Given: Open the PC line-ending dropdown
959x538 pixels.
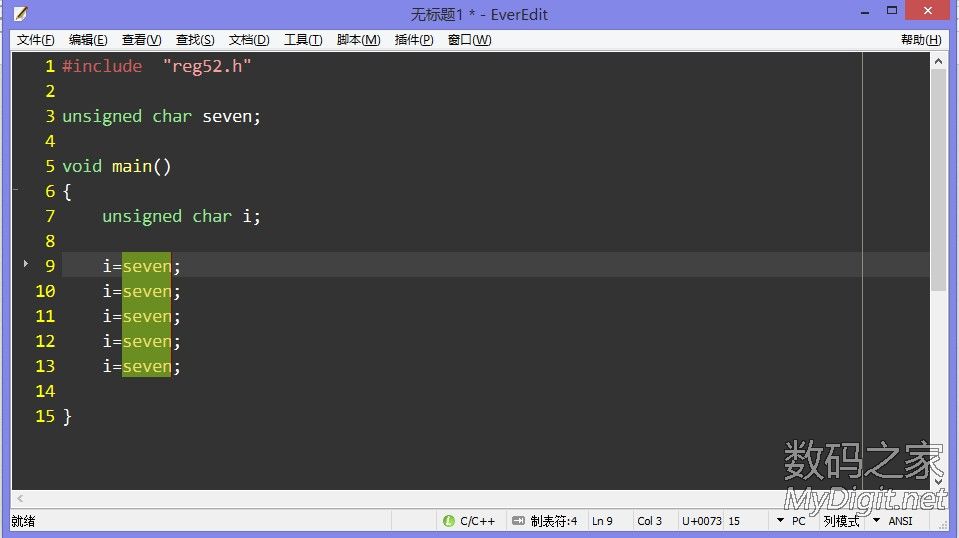Looking at the screenshot, I should point(780,521).
